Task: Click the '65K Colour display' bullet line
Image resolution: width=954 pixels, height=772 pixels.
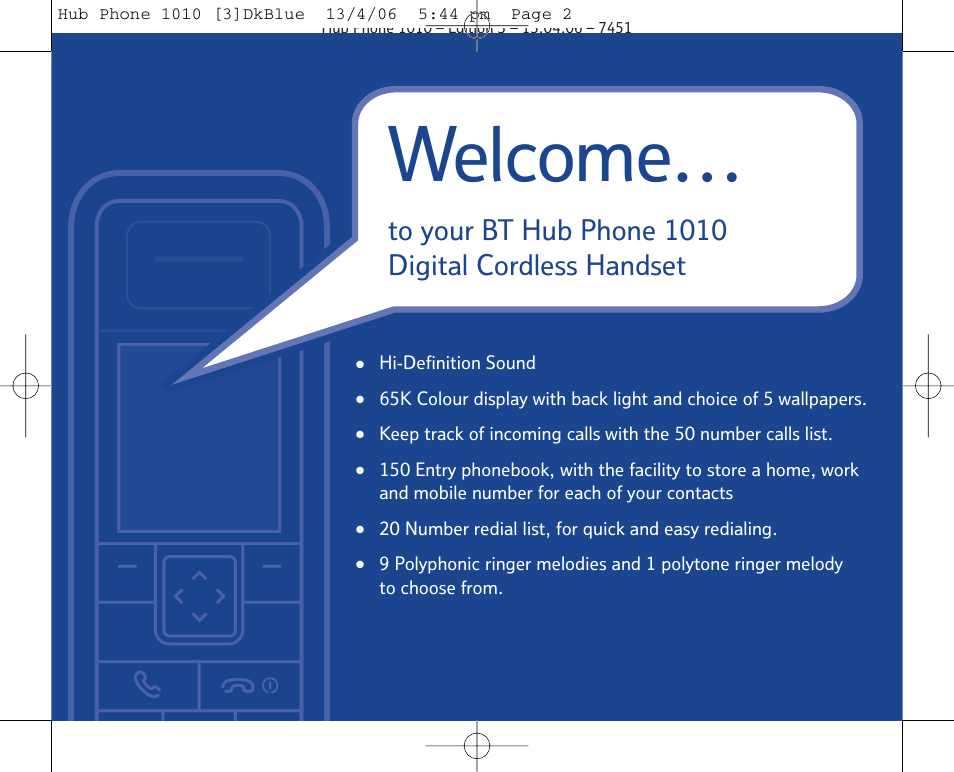Action: coord(622,399)
